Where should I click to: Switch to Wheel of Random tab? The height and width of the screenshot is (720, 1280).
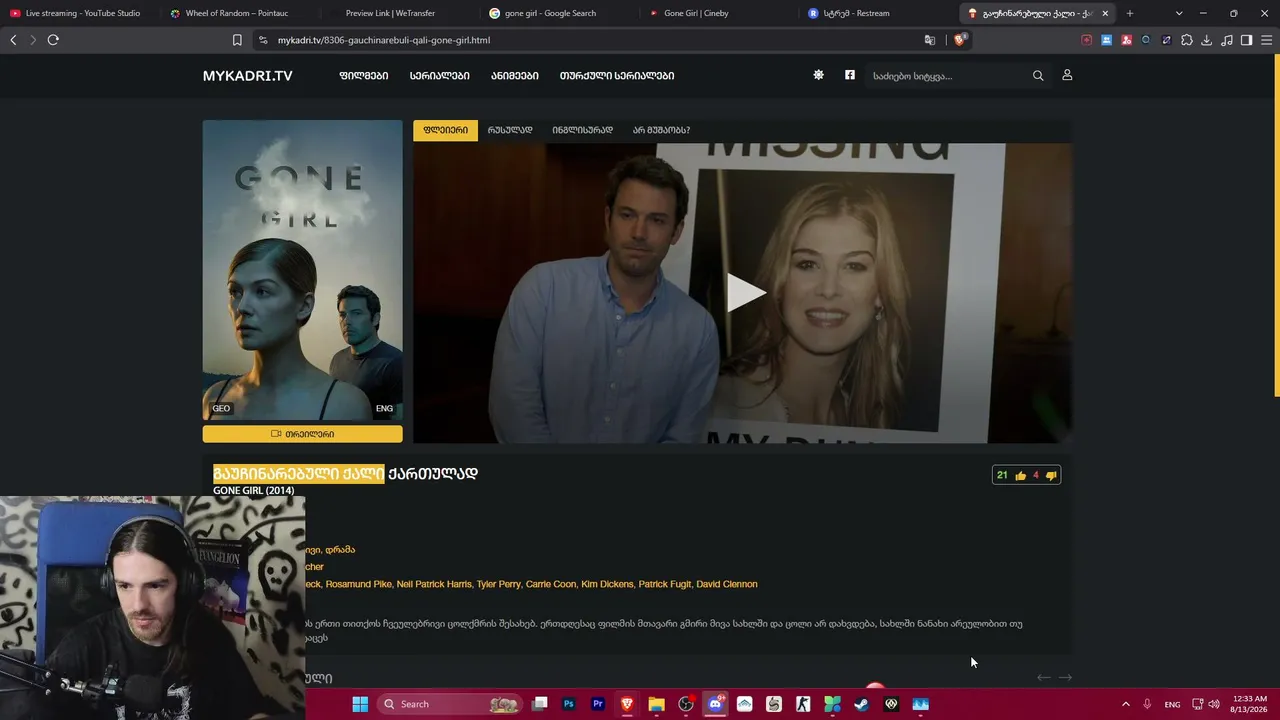click(240, 13)
